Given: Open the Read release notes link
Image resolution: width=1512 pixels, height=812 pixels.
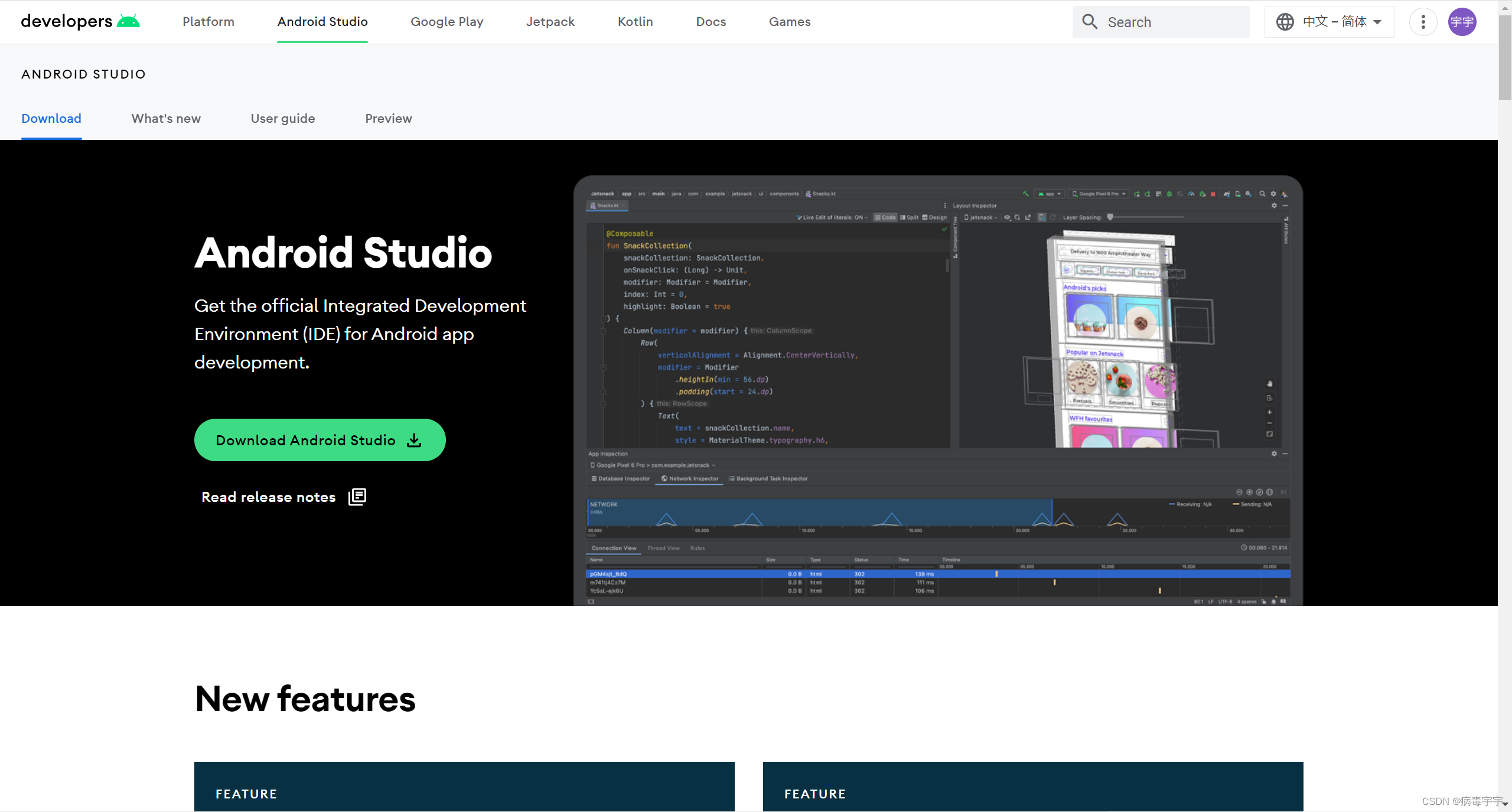Looking at the screenshot, I should tap(269, 497).
